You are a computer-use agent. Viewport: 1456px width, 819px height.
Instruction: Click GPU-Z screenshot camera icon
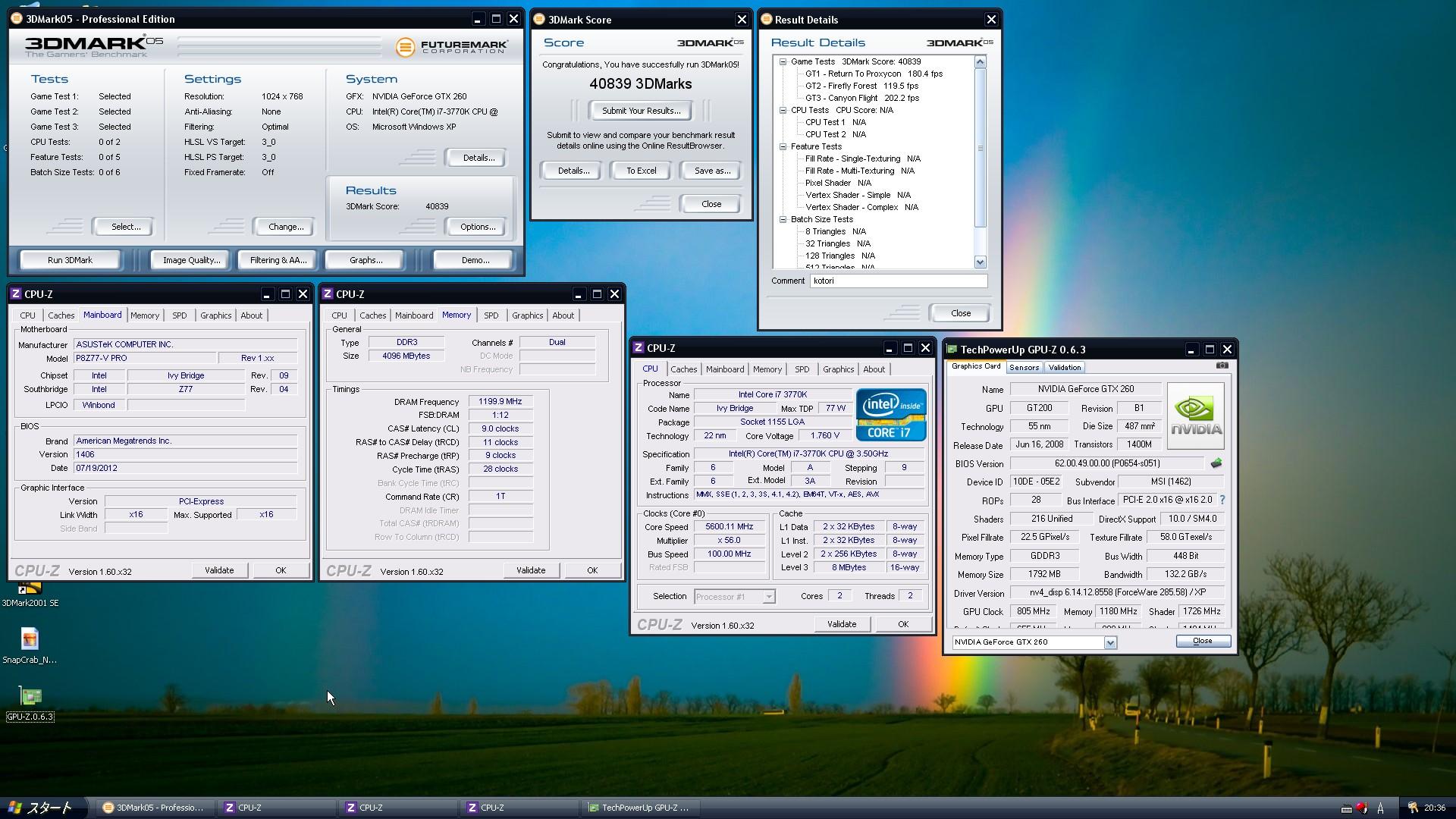tap(1222, 366)
